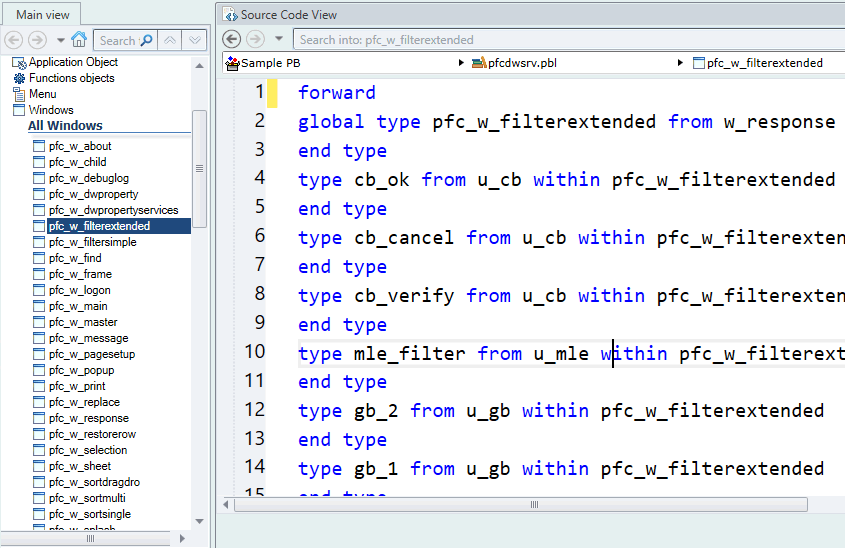Click the Sample PB breadcrumb icon

click(x=233, y=63)
